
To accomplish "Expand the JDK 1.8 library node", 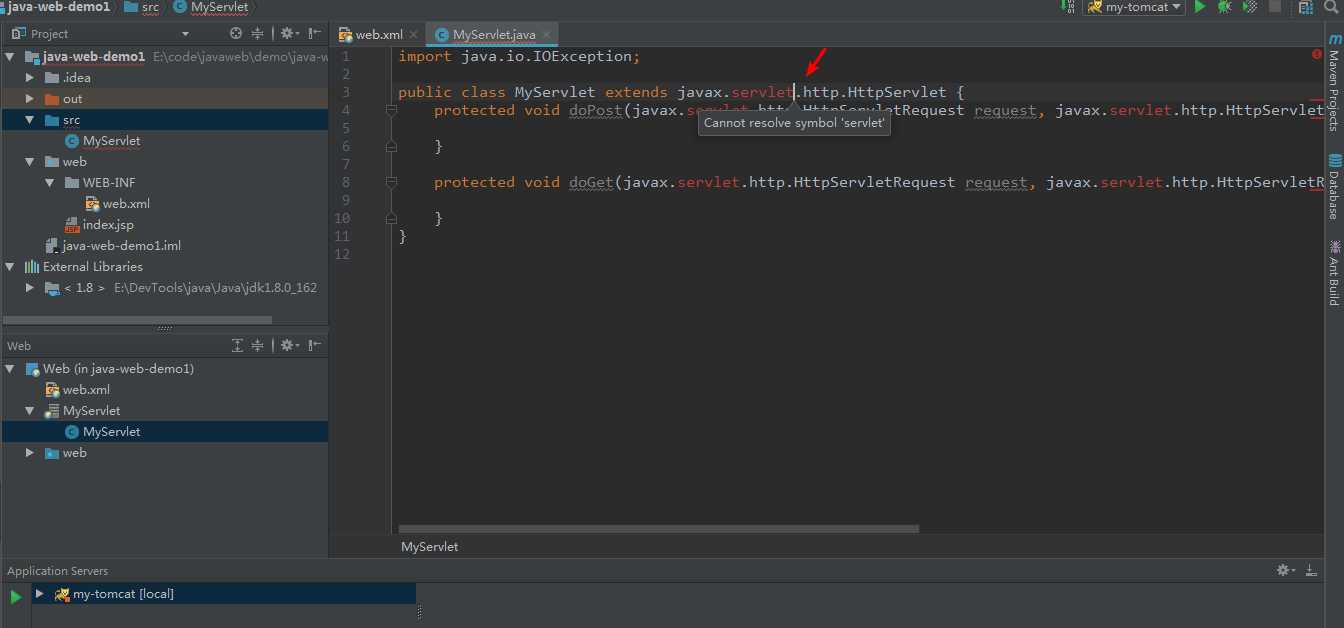I will tap(30, 288).
